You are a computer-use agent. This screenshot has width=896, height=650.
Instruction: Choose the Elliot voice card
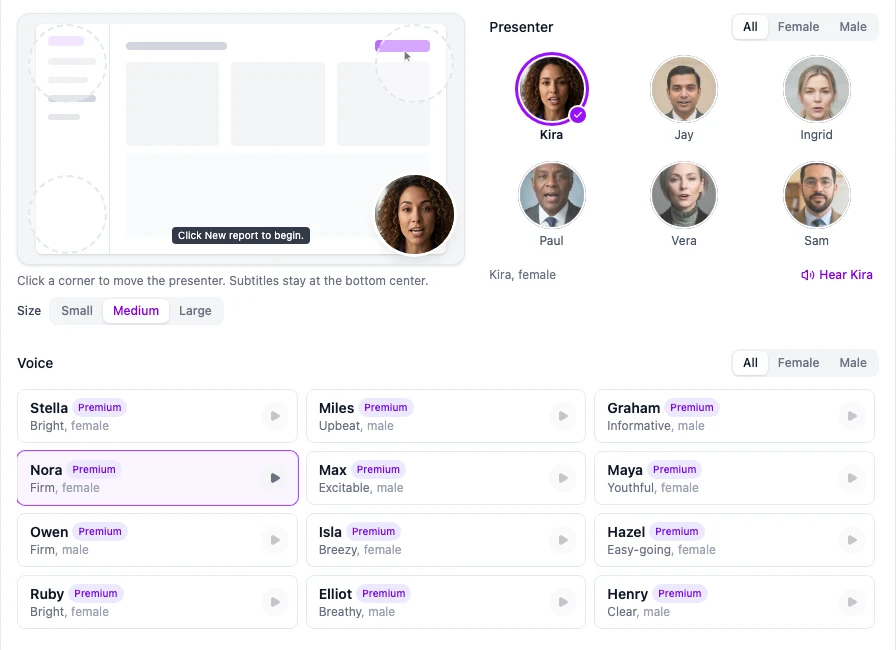coord(446,601)
